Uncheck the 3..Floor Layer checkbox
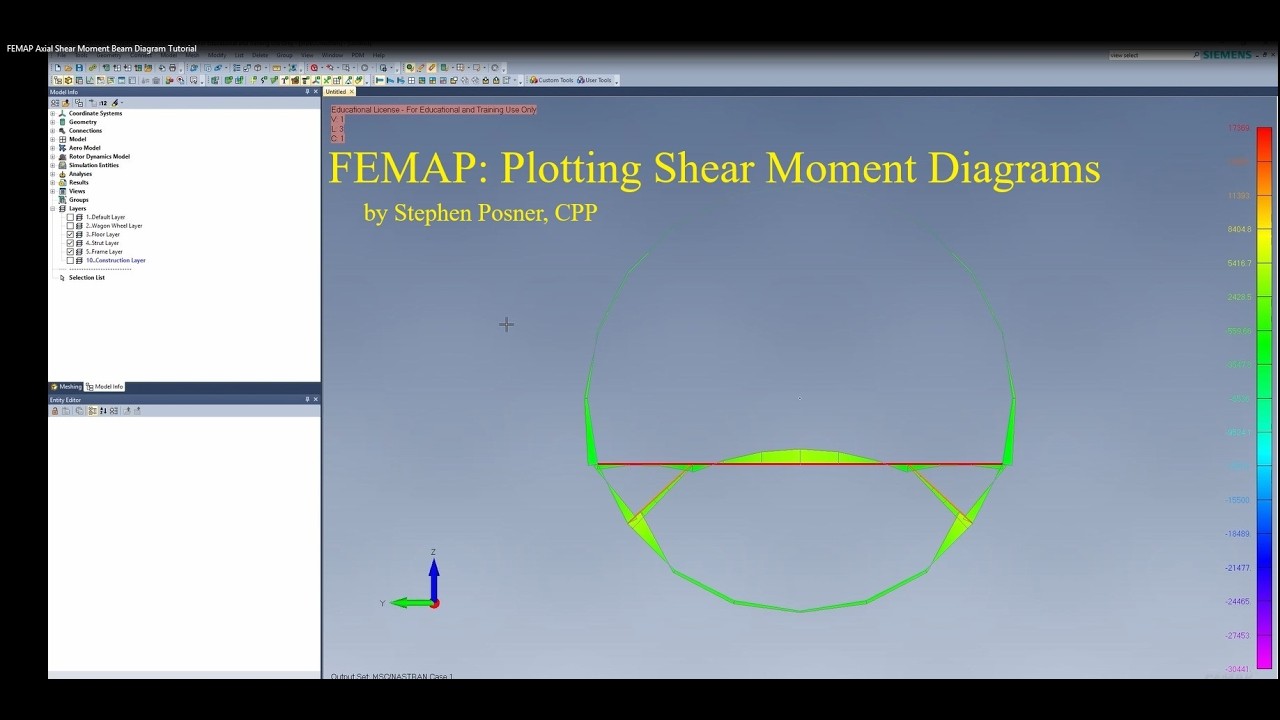Image resolution: width=1280 pixels, height=720 pixels. coord(70,234)
